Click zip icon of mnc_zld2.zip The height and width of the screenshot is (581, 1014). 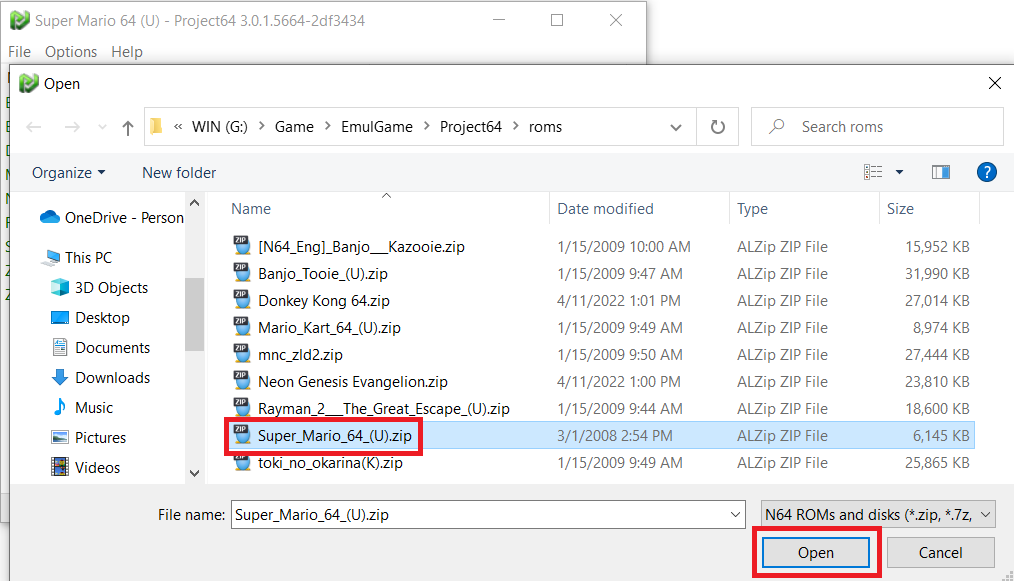(x=242, y=355)
